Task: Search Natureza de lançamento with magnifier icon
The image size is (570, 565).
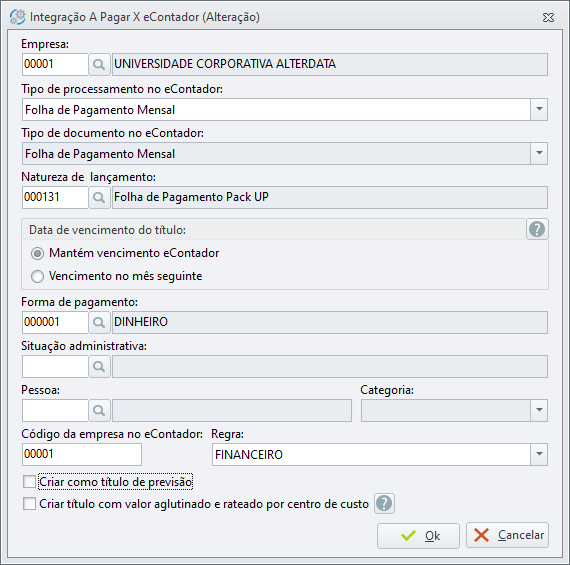Action: click(x=99, y=197)
